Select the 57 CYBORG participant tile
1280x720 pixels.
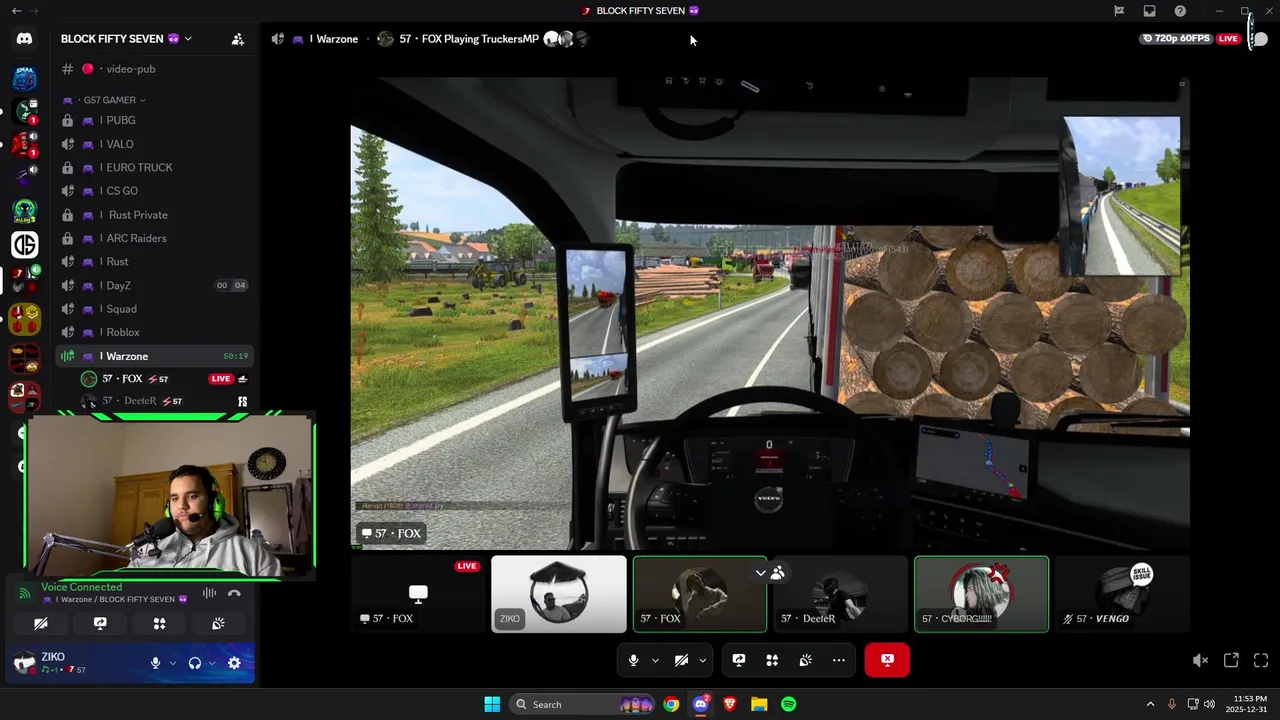[x=981, y=594]
